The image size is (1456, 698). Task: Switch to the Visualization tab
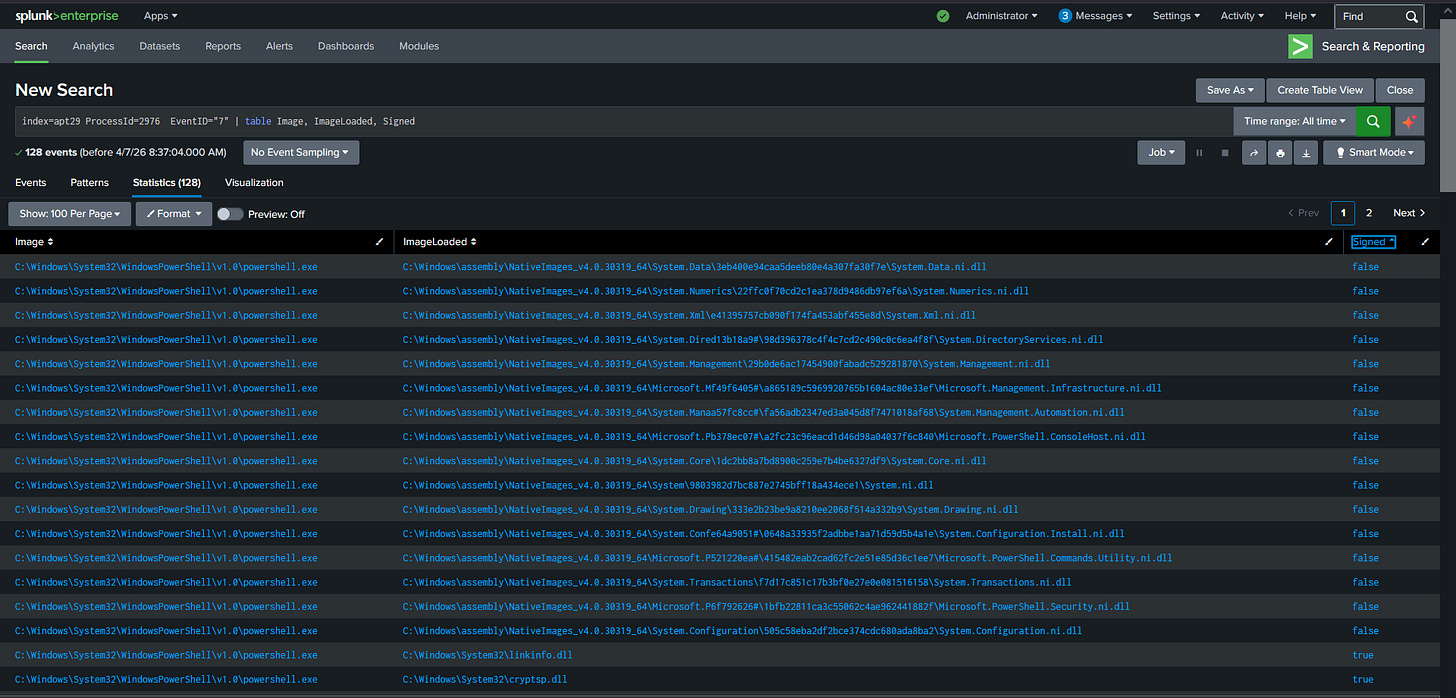point(254,183)
